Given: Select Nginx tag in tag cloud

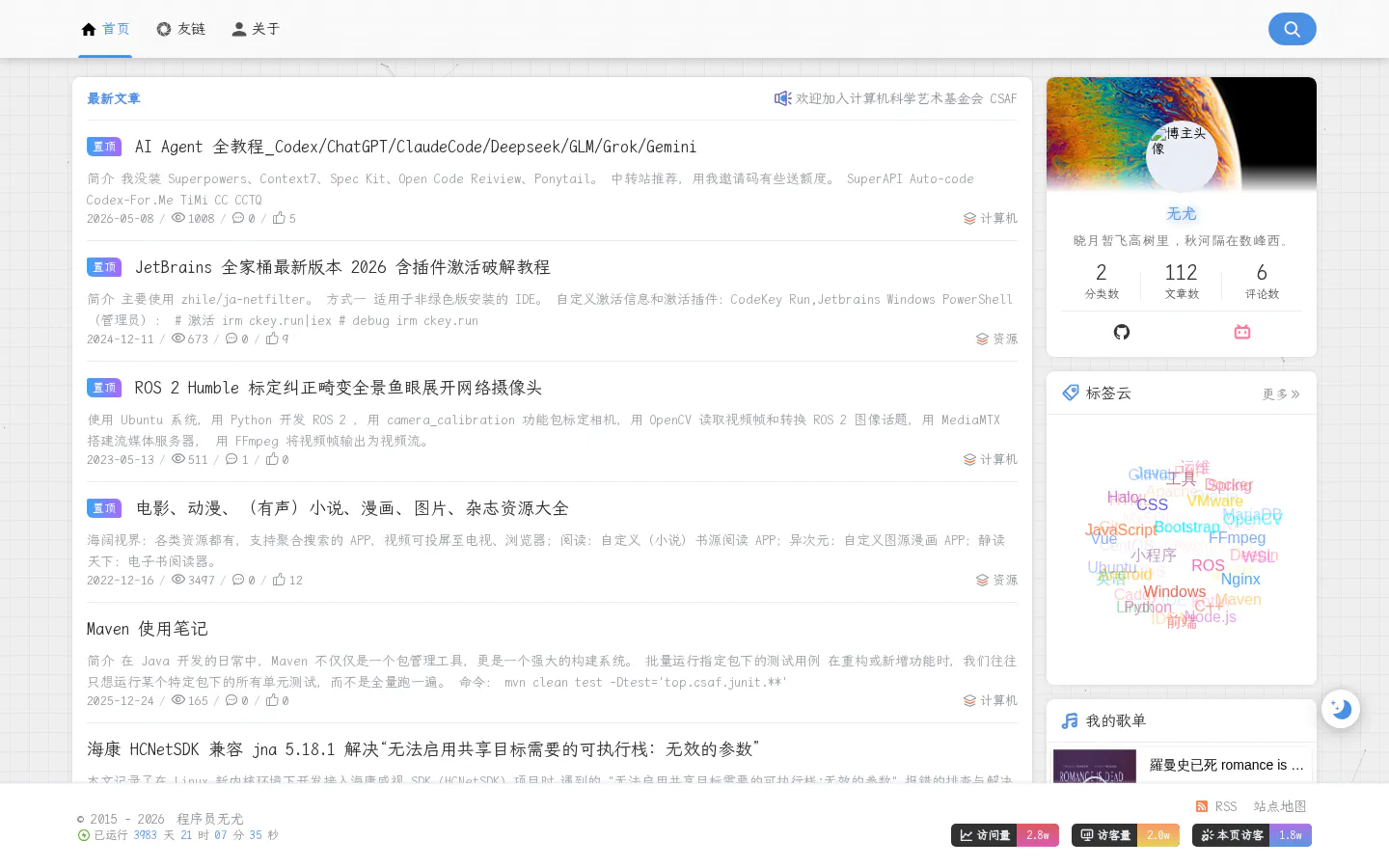Looking at the screenshot, I should (1240, 579).
